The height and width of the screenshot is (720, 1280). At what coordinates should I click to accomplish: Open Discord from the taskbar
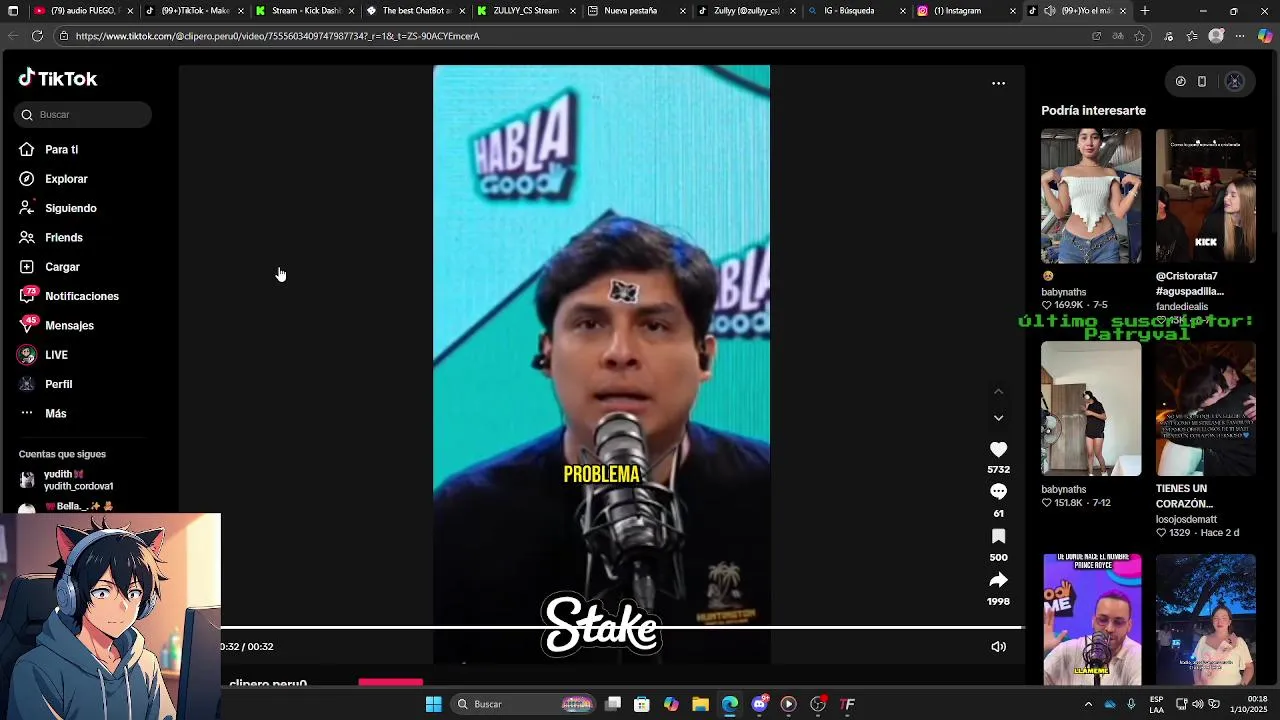click(759, 704)
